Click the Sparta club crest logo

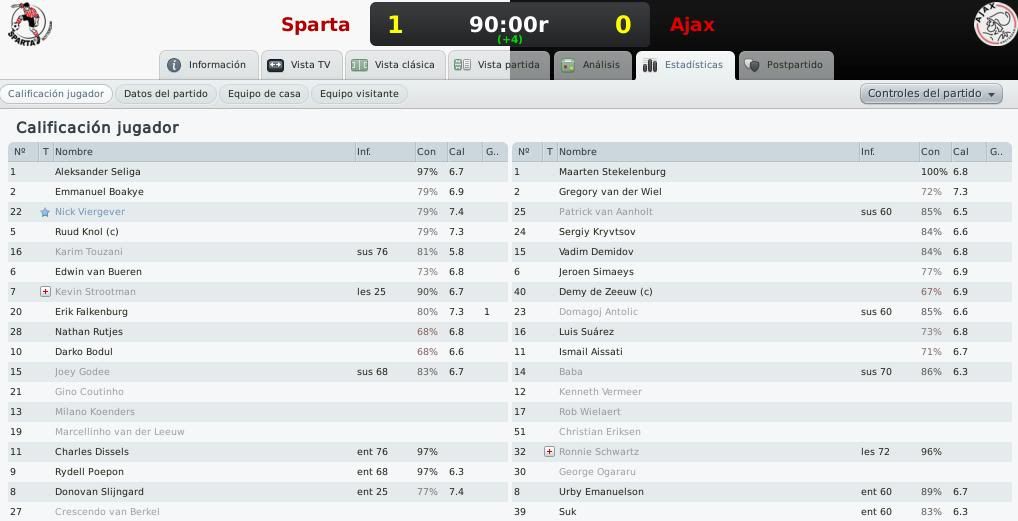click(29, 23)
